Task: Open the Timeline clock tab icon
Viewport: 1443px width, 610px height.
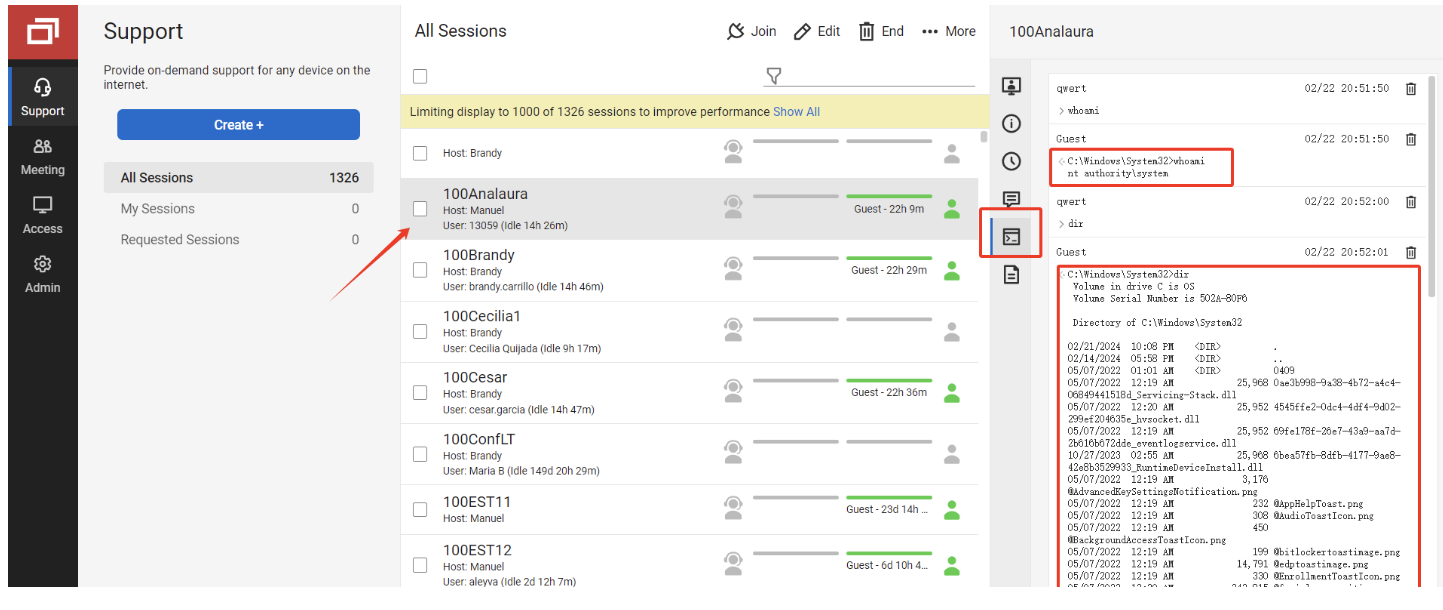Action: click(x=1011, y=161)
